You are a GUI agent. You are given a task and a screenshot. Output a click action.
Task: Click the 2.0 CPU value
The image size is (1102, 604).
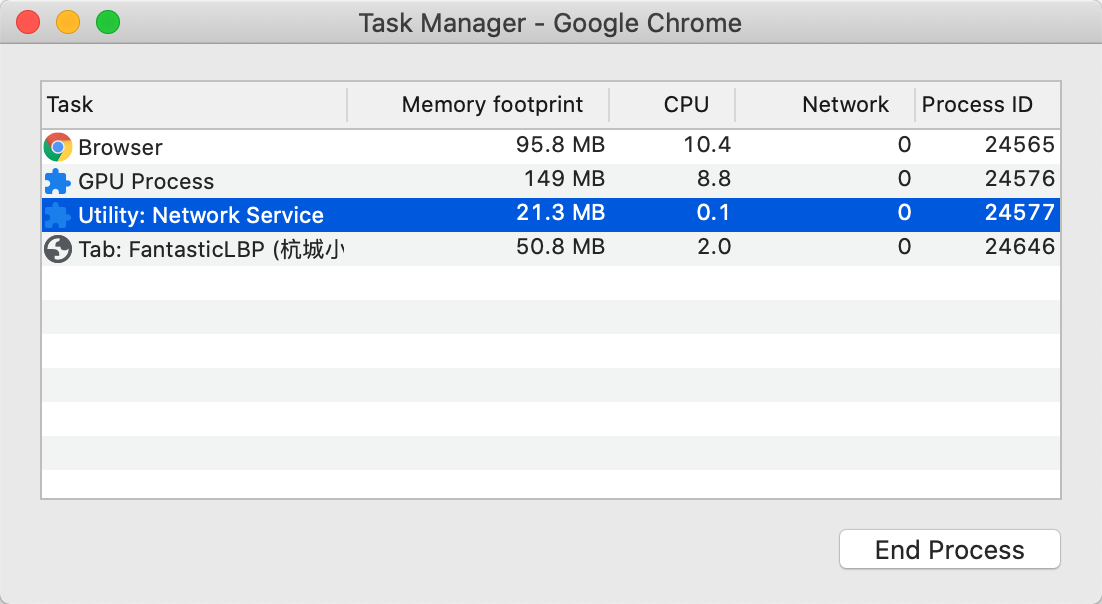714,247
